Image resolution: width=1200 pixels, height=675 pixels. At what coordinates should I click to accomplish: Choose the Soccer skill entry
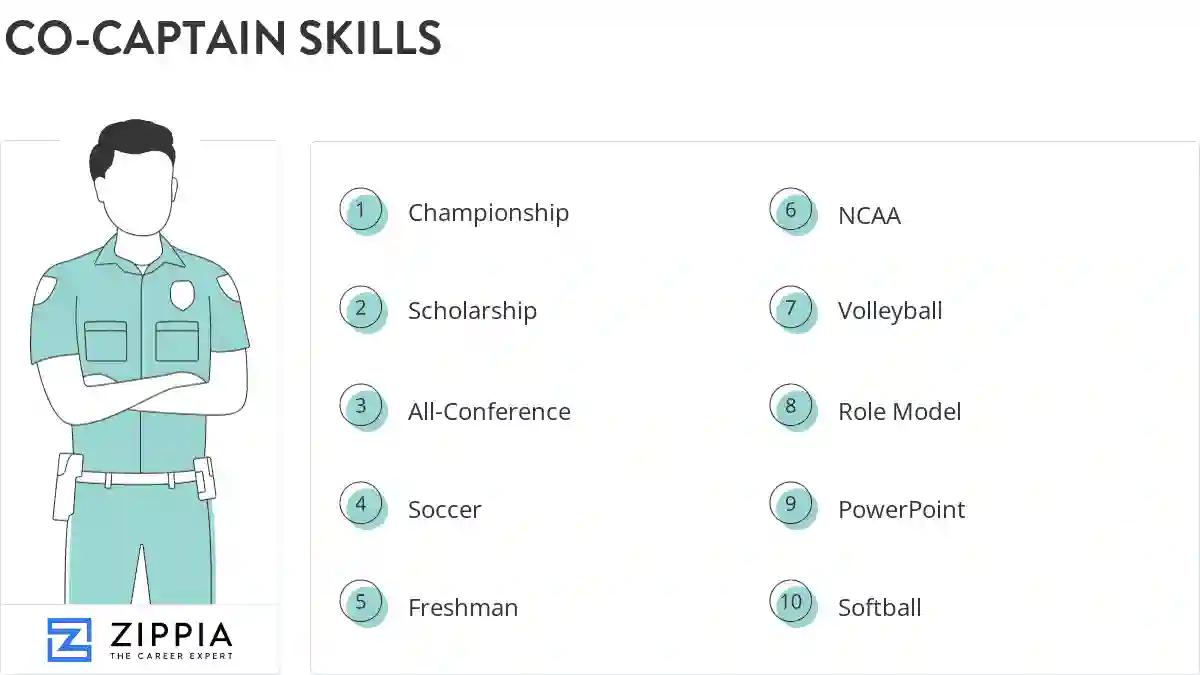click(444, 509)
